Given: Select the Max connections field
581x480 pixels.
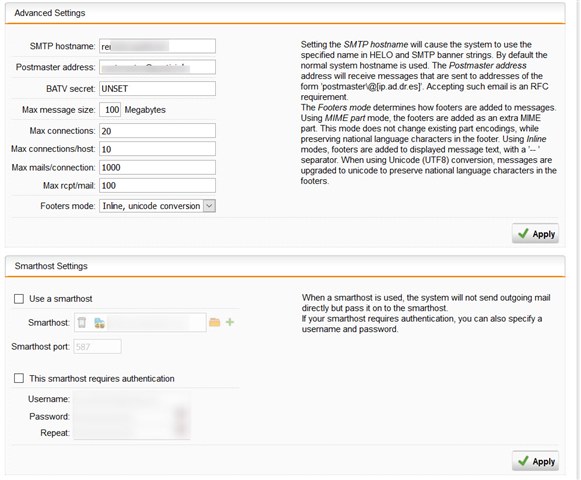Looking at the screenshot, I should [x=157, y=131].
